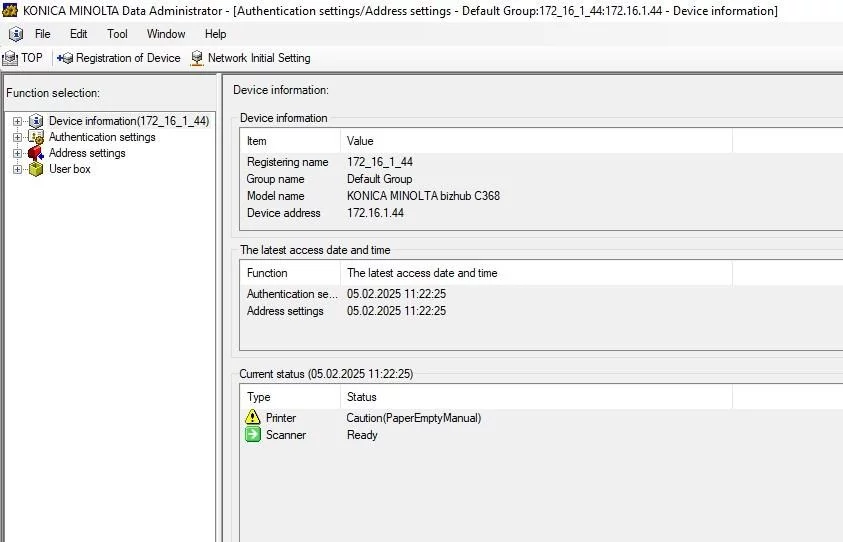
Task: Click the Network Initial Setting icon
Action: click(197, 58)
